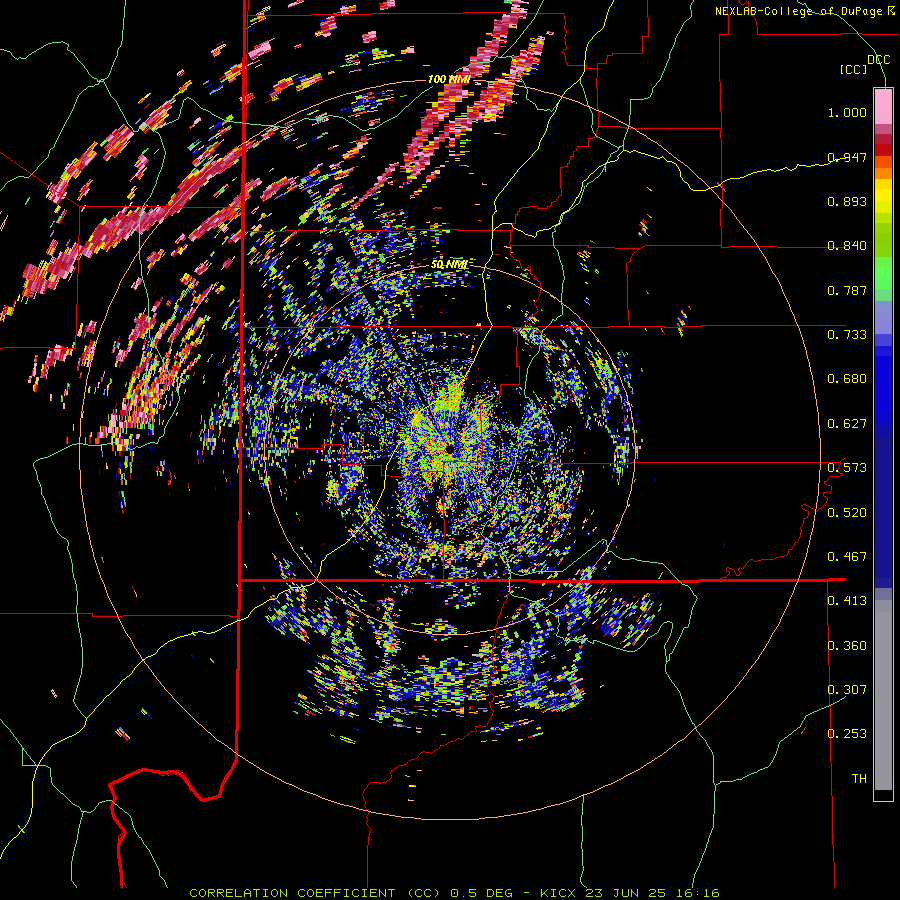Select the 0.467 scale value
The image size is (900, 900).
point(847,557)
